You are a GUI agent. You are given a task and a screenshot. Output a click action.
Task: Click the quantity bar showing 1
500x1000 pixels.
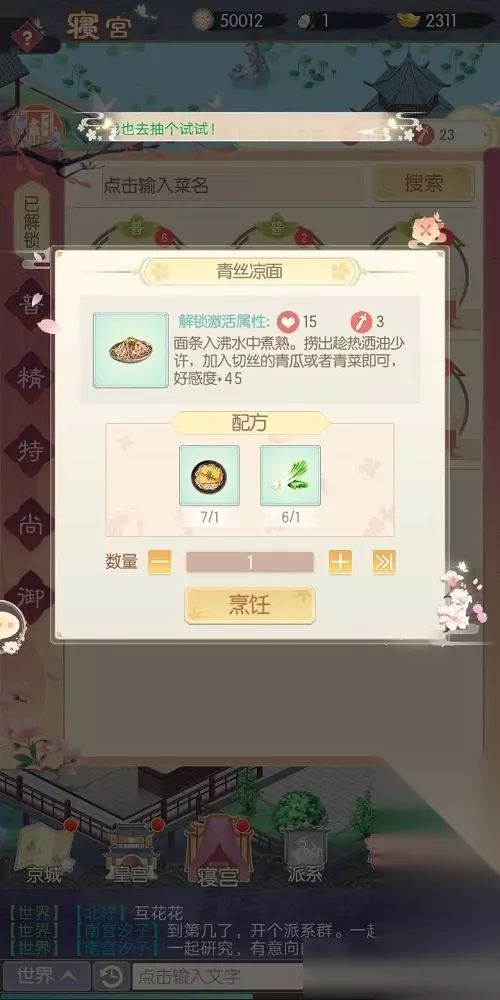pos(250,562)
